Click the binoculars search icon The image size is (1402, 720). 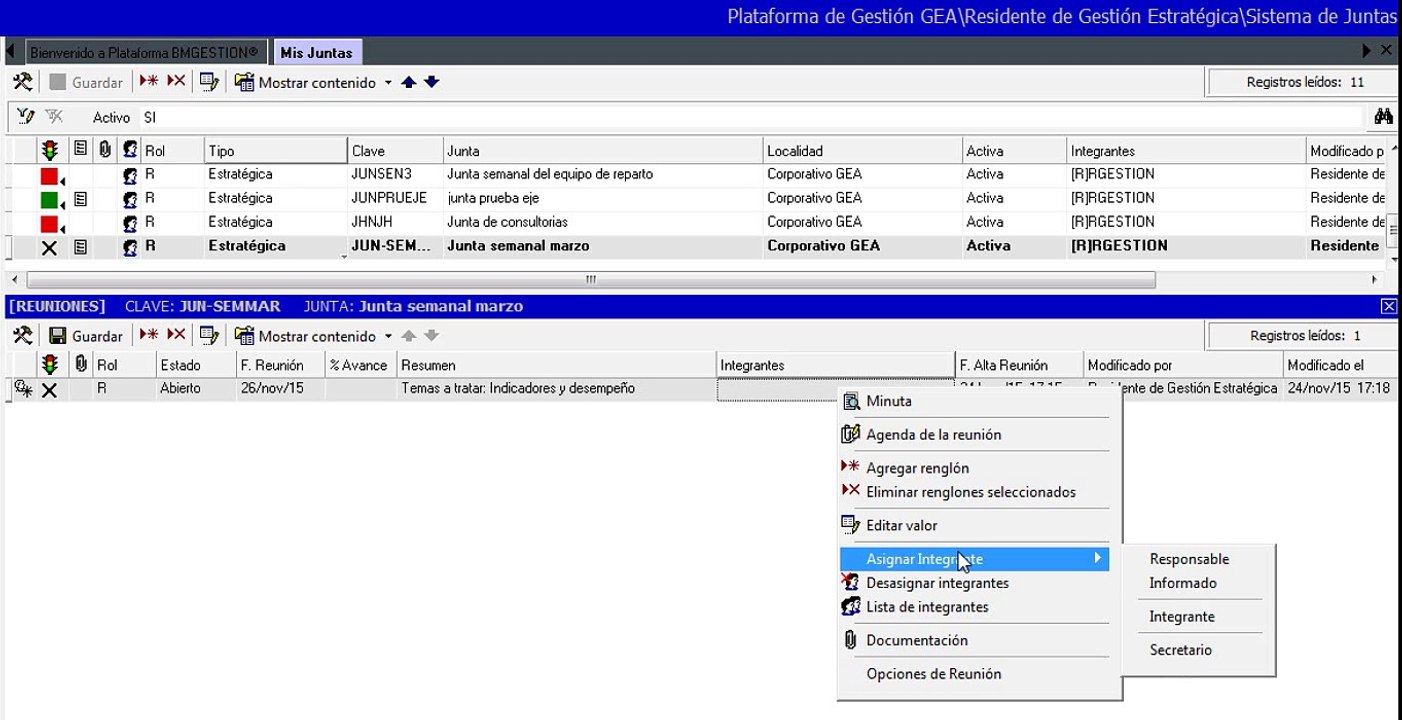[x=1383, y=117]
